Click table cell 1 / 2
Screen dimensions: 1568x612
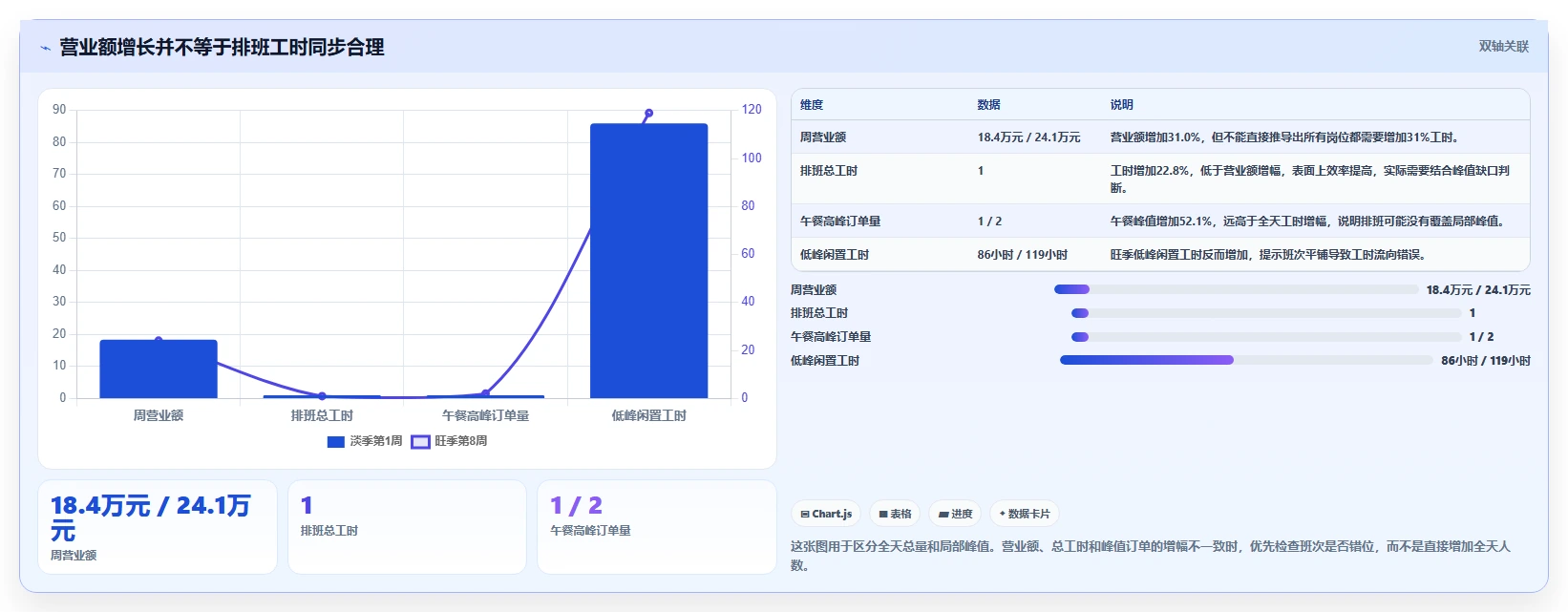[x=989, y=222]
